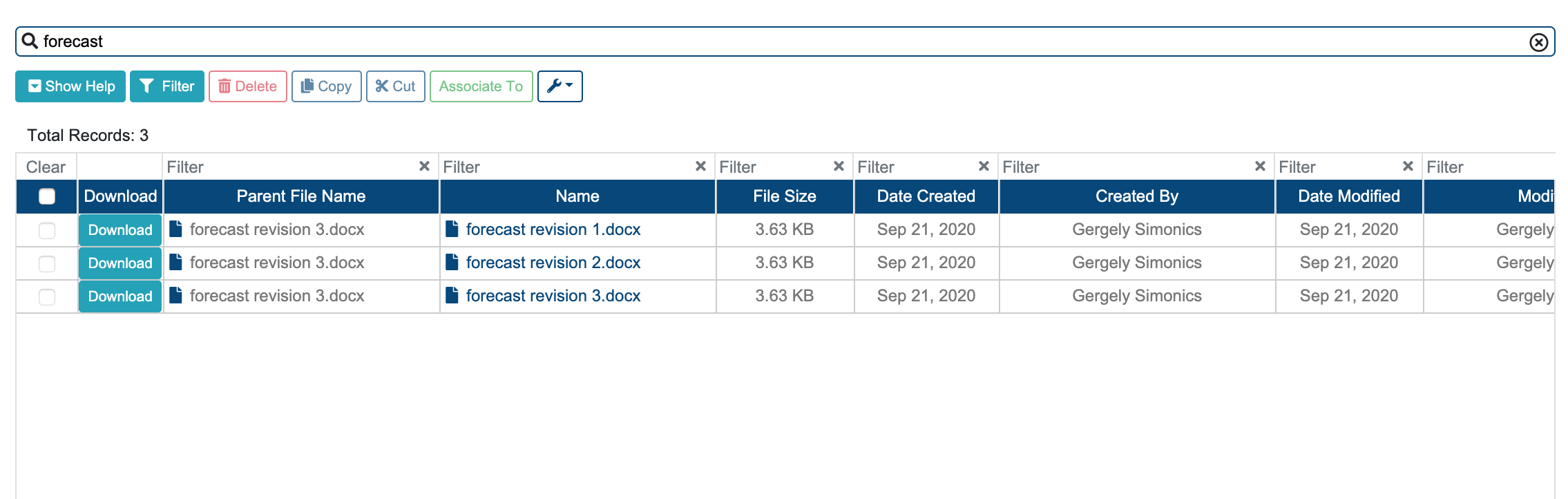Screen dimensions: 1568x499
Task: Clear the Date Modified filter X
Action: [1408, 167]
